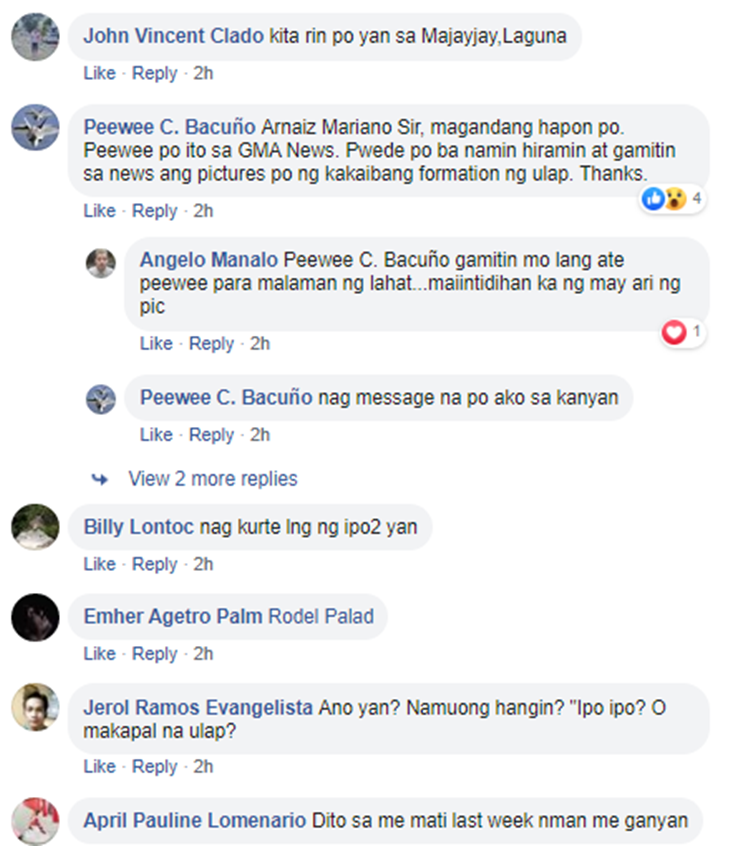Click Jerol Ramos Evangelista's avatar
The height and width of the screenshot is (846, 750).
pos(35,707)
